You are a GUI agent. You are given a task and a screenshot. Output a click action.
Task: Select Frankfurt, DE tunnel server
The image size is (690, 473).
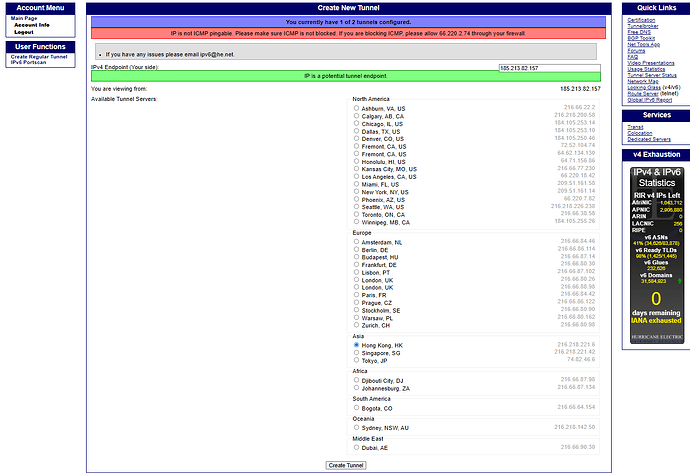pos(356,264)
